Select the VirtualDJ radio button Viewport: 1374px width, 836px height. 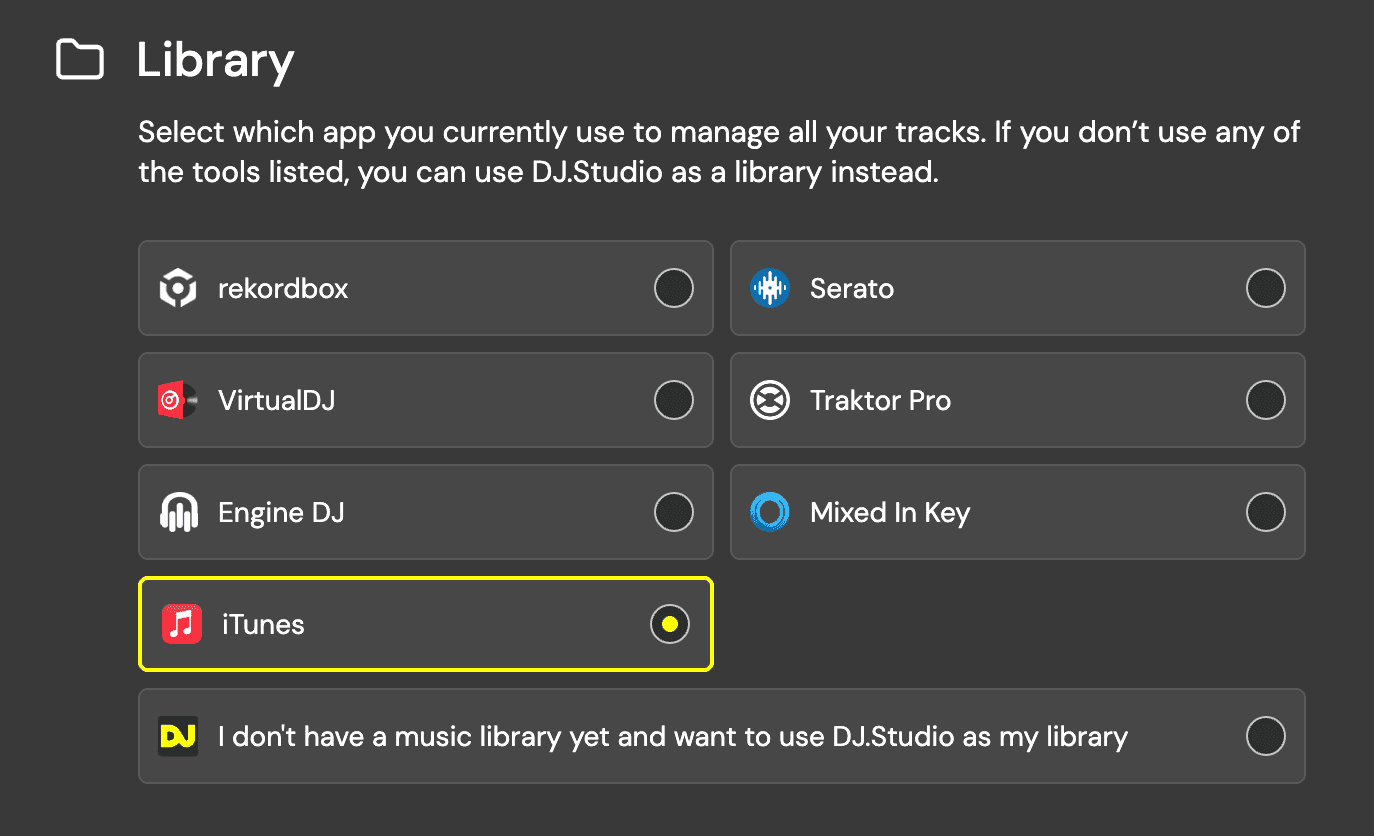click(674, 400)
